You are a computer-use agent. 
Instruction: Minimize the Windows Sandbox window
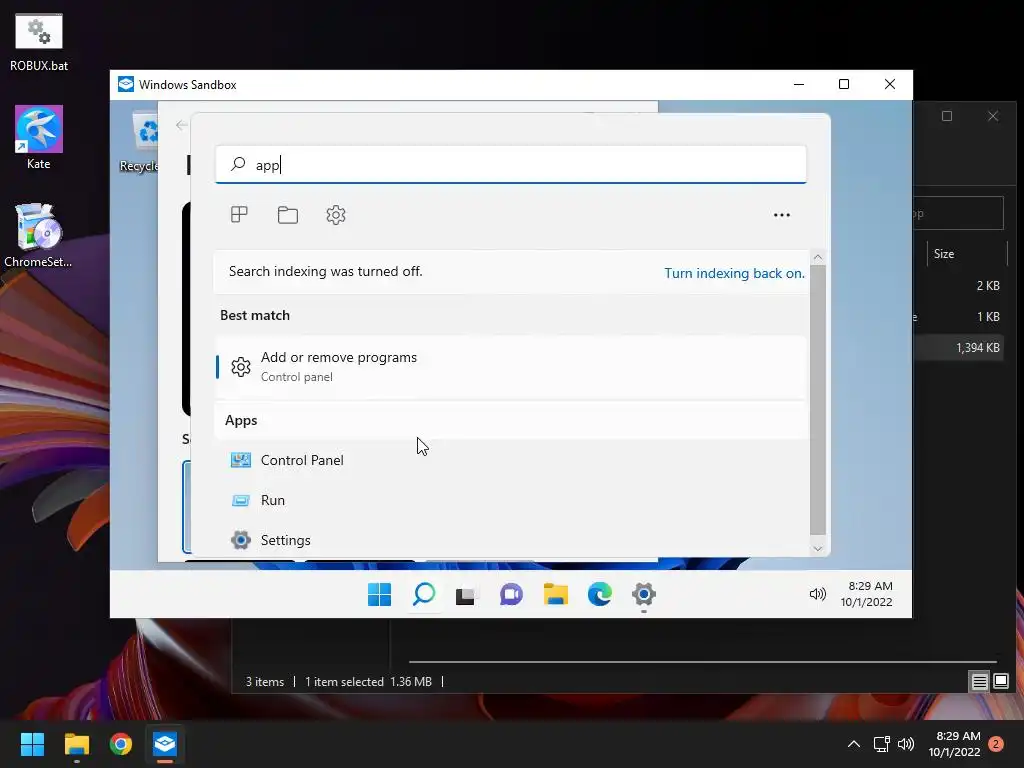click(x=799, y=84)
